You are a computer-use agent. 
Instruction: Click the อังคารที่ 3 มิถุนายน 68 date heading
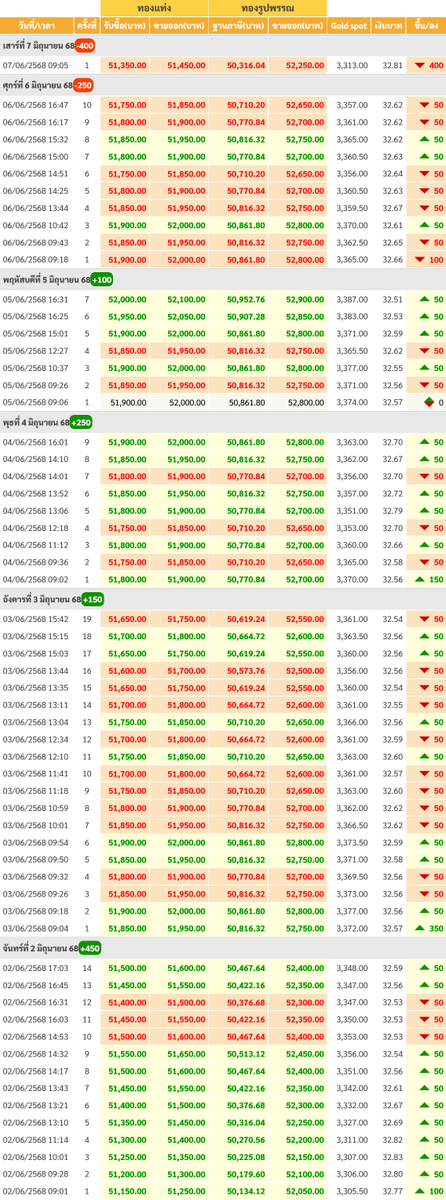(41, 599)
